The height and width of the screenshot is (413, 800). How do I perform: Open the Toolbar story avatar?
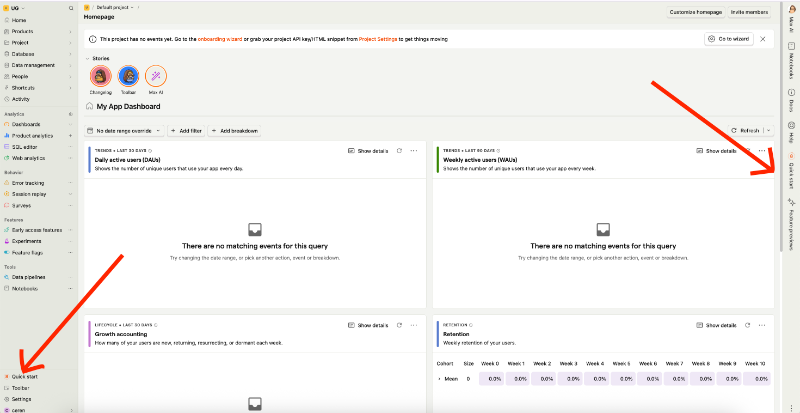[128, 77]
